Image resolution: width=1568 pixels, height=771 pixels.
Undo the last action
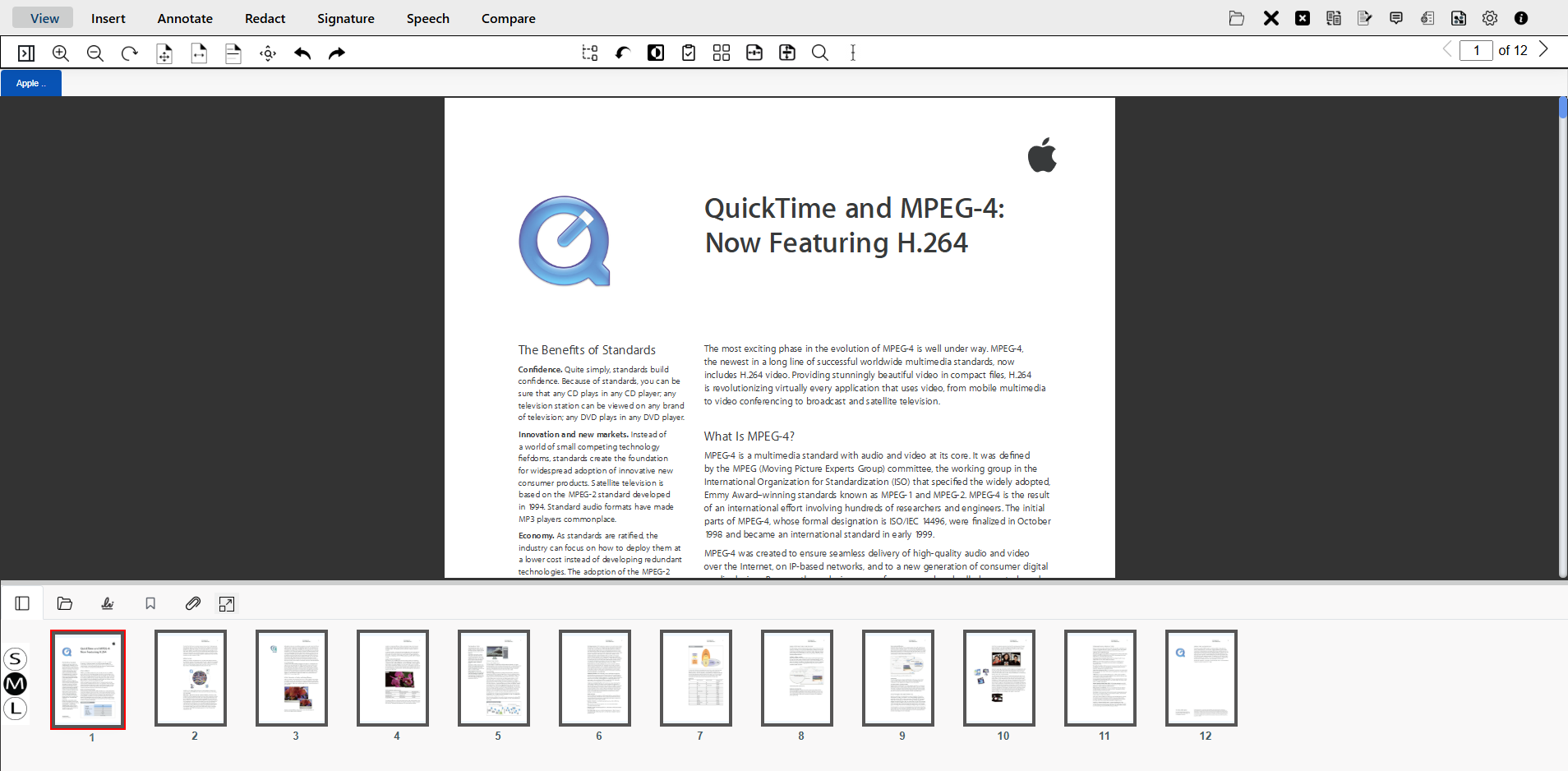(x=302, y=53)
